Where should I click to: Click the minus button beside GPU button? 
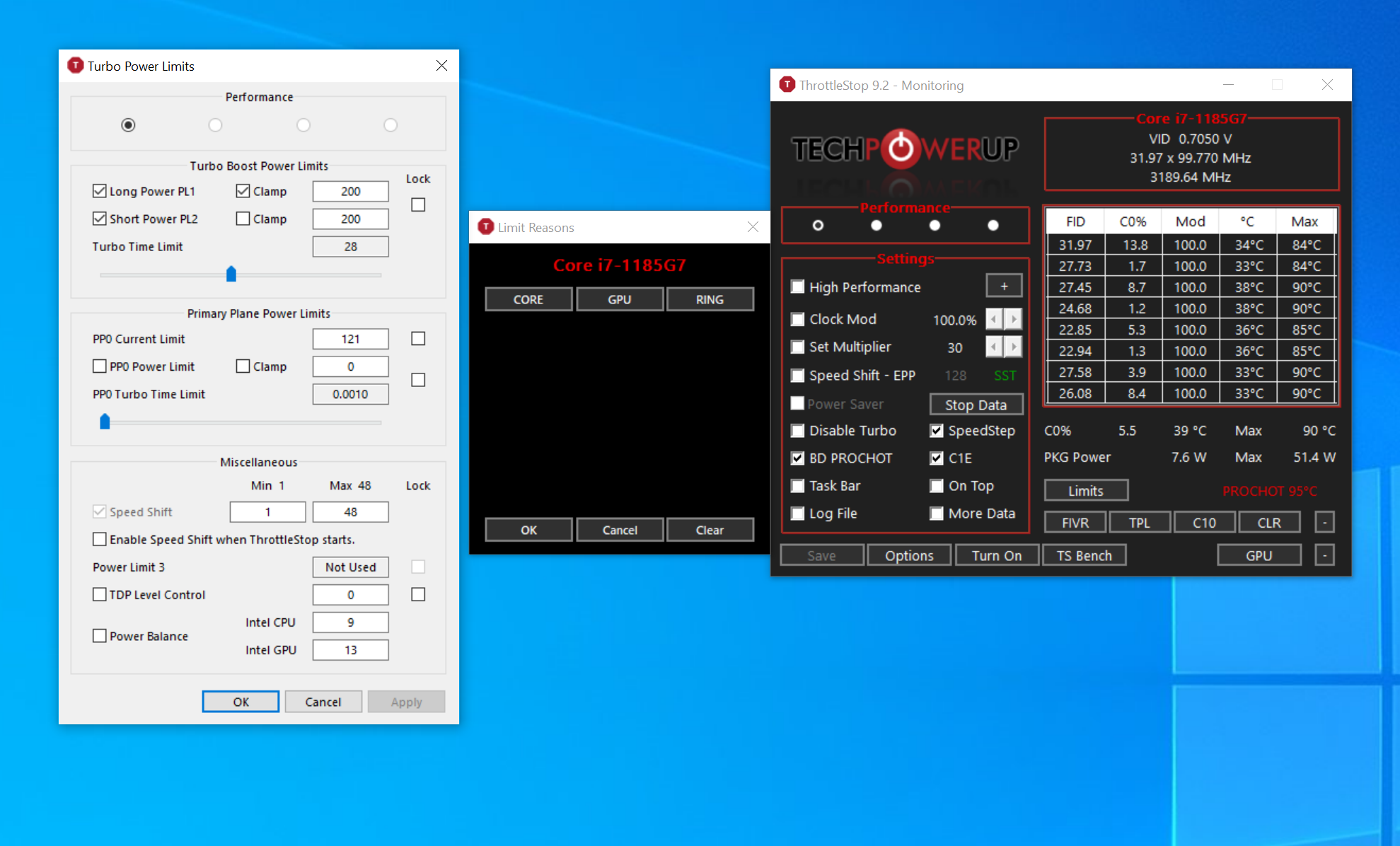coord(1324,555)
